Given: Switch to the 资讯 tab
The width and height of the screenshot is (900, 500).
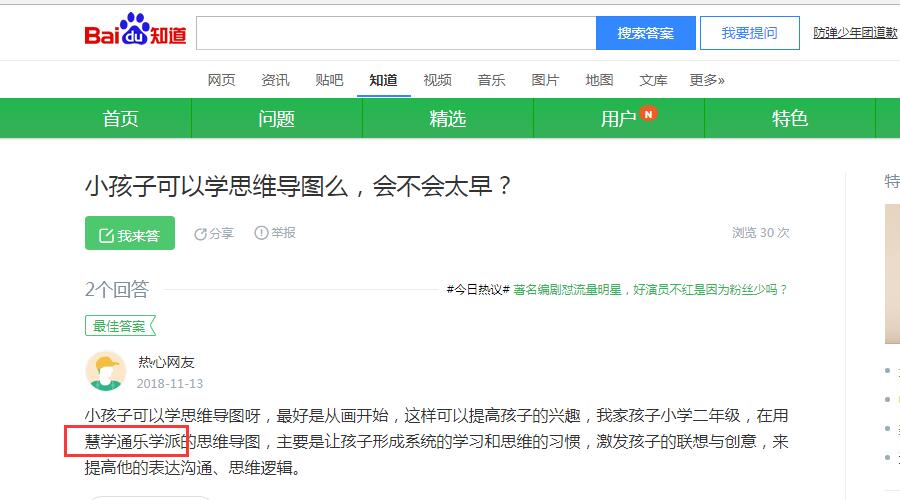Looking at the screenshot, I should [275, 80].
